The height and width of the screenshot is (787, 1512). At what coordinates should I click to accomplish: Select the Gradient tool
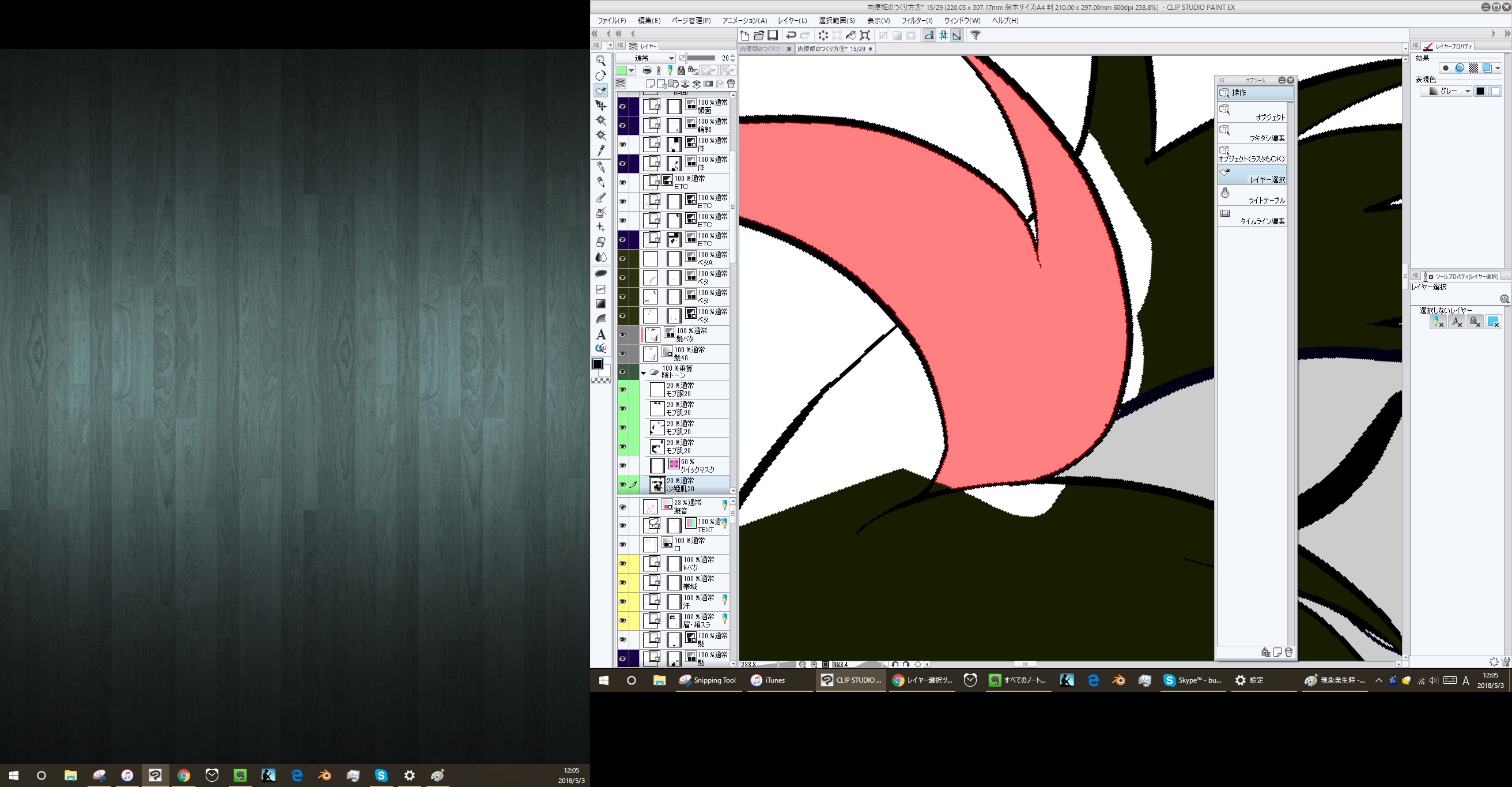coord(600,304)
